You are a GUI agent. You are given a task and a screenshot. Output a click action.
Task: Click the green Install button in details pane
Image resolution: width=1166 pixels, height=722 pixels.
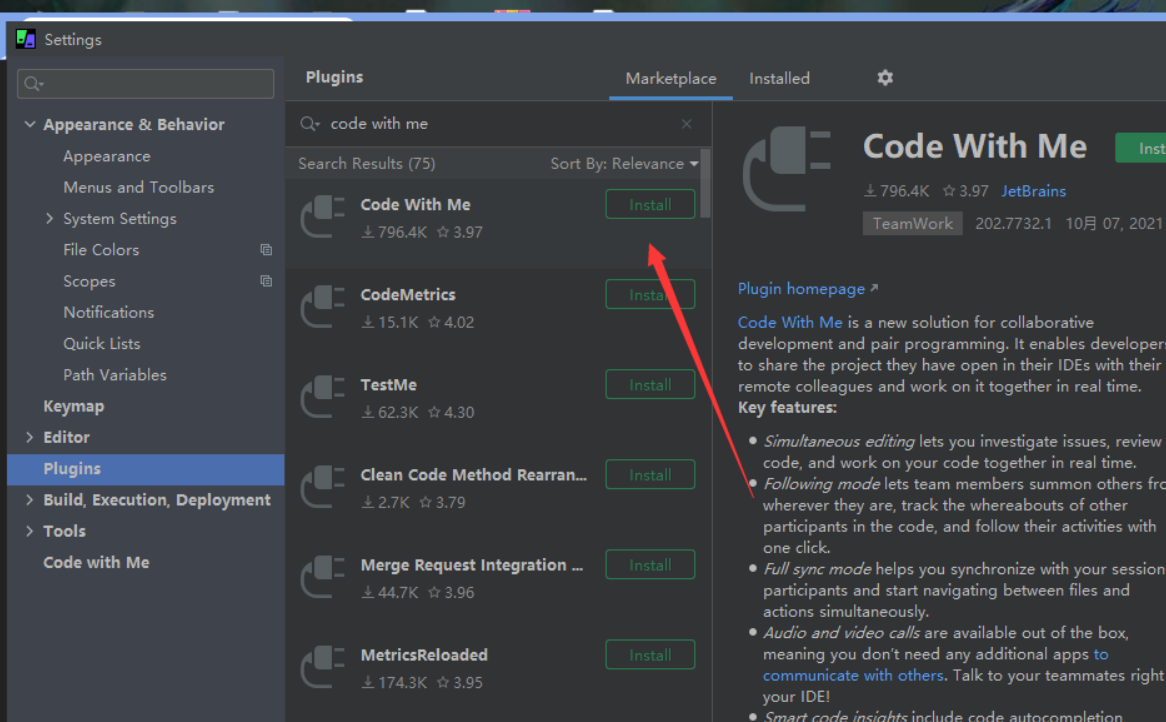(x=1141, y=148)
